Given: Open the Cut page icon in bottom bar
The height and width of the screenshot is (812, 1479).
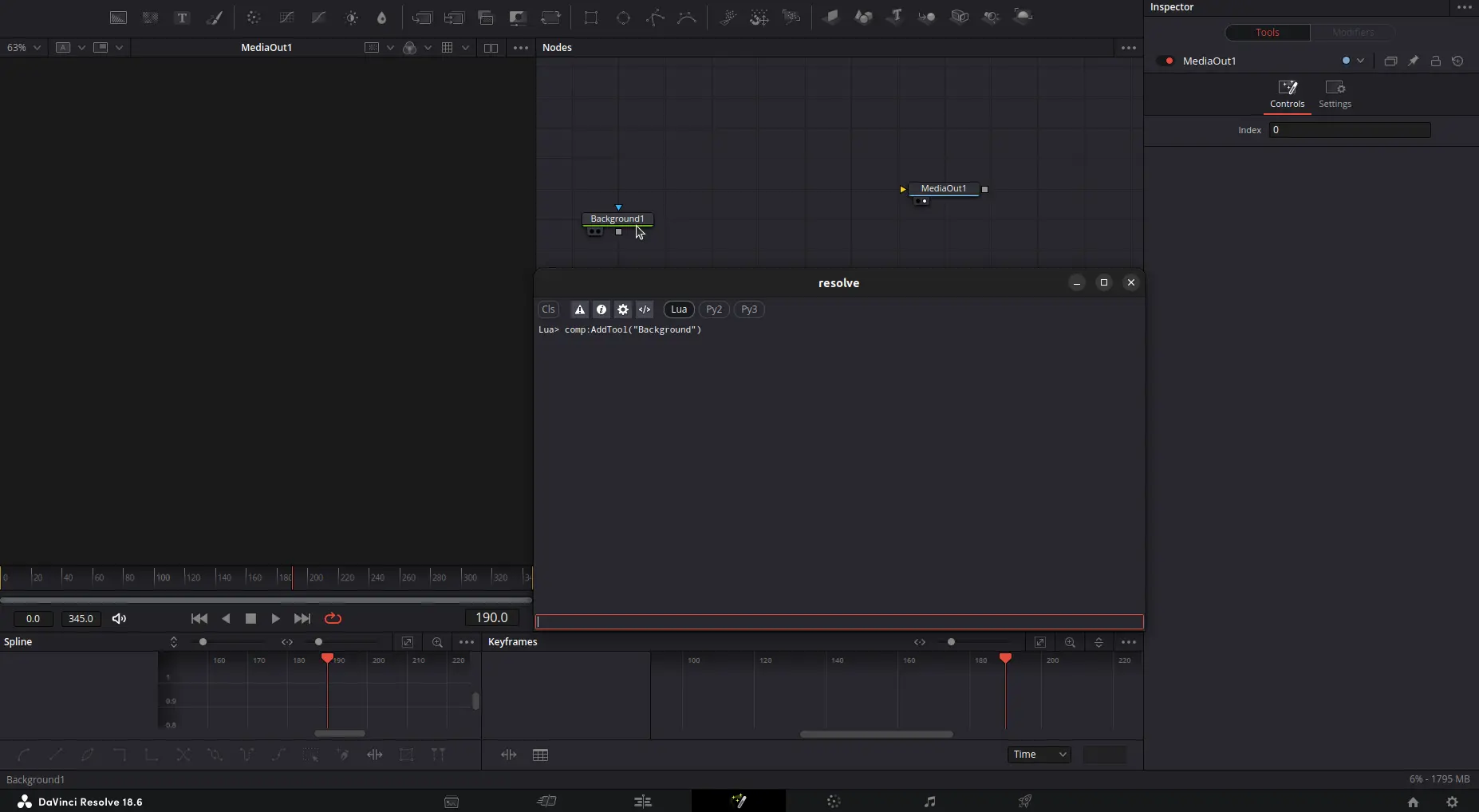Looking at the screenshot, I should click(547, 802).
